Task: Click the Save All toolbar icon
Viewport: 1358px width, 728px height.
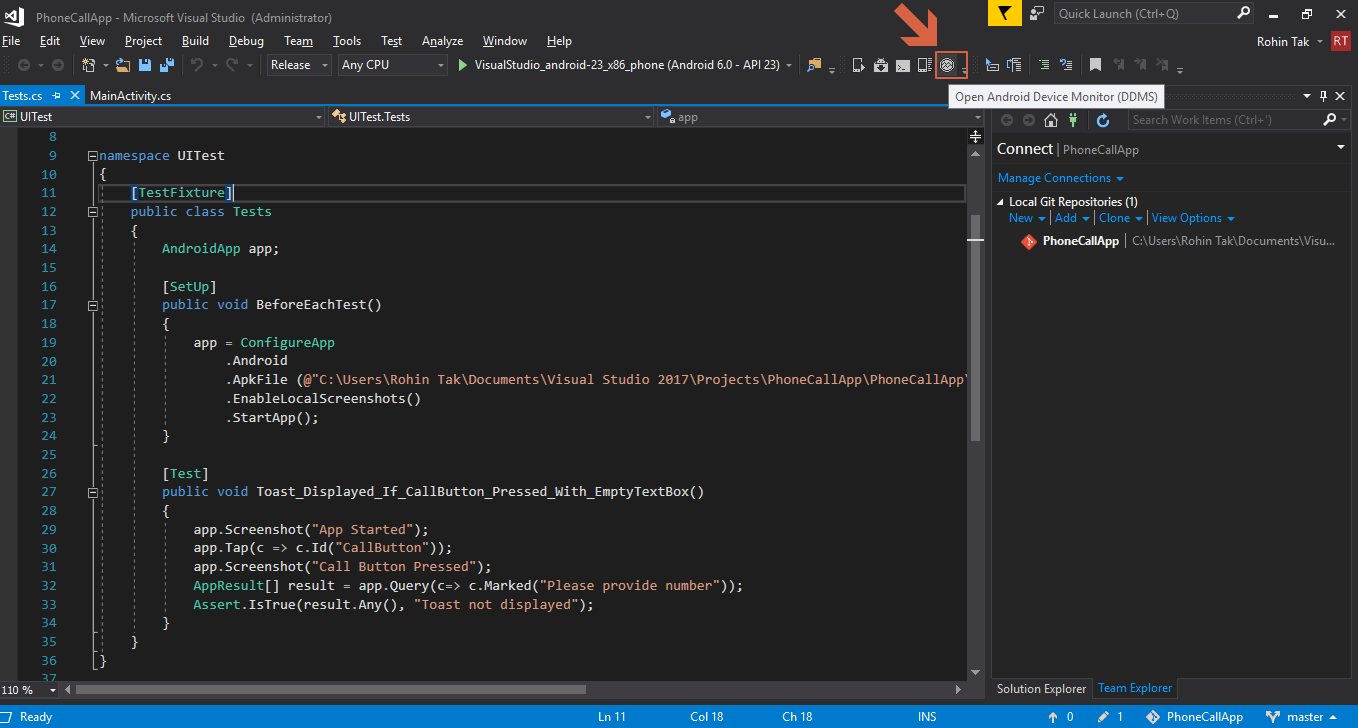Action: click(x=167, y=65)
